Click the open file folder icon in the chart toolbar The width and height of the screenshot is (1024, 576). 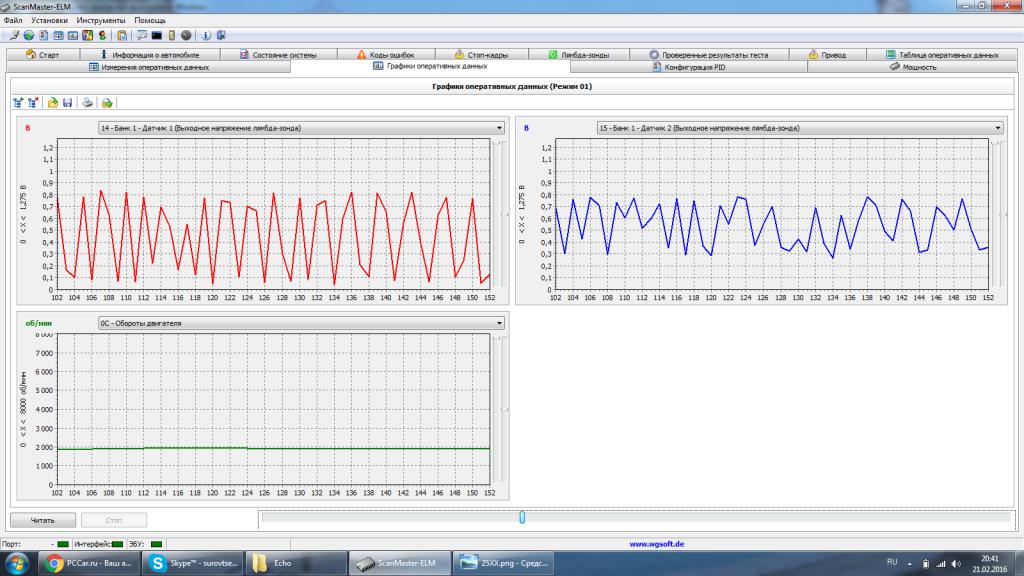click(x=53, y=103)
